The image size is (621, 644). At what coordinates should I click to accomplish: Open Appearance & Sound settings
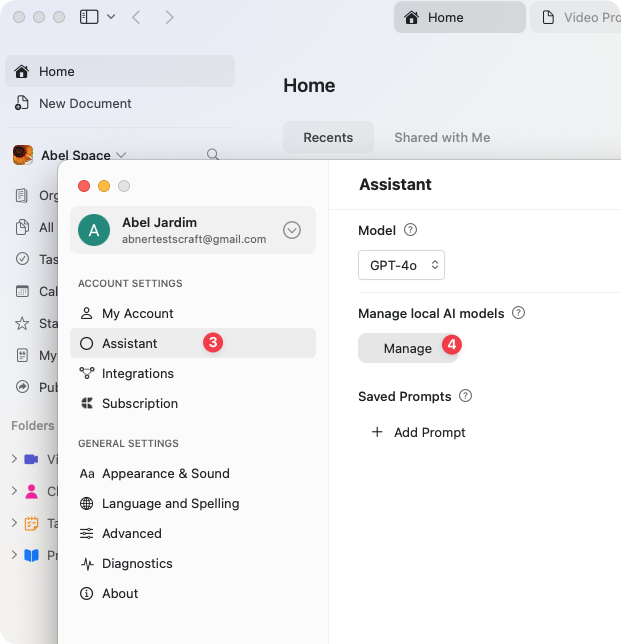coord(193,473)
